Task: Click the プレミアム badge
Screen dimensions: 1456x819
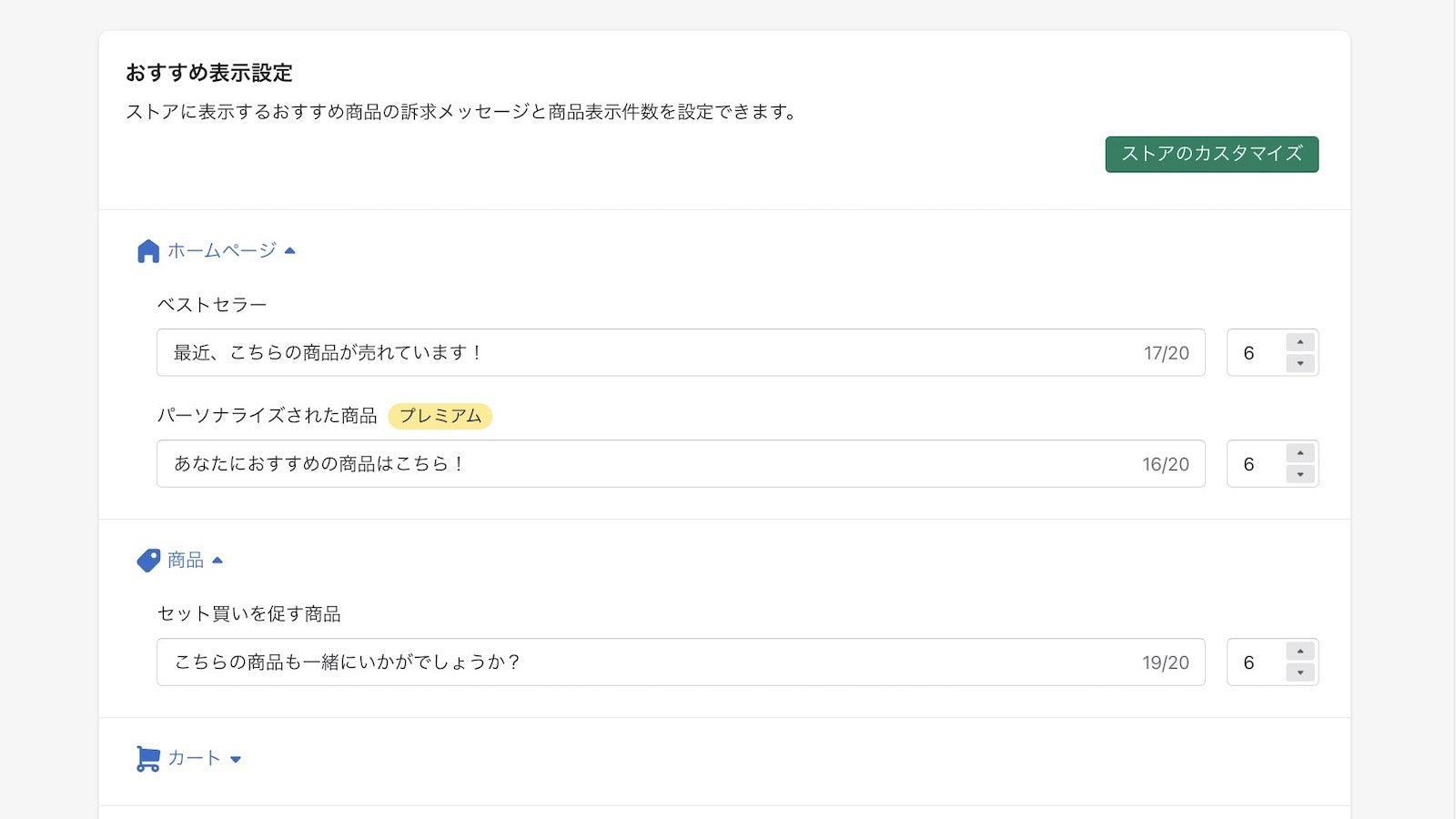Action: pos(440,416)
